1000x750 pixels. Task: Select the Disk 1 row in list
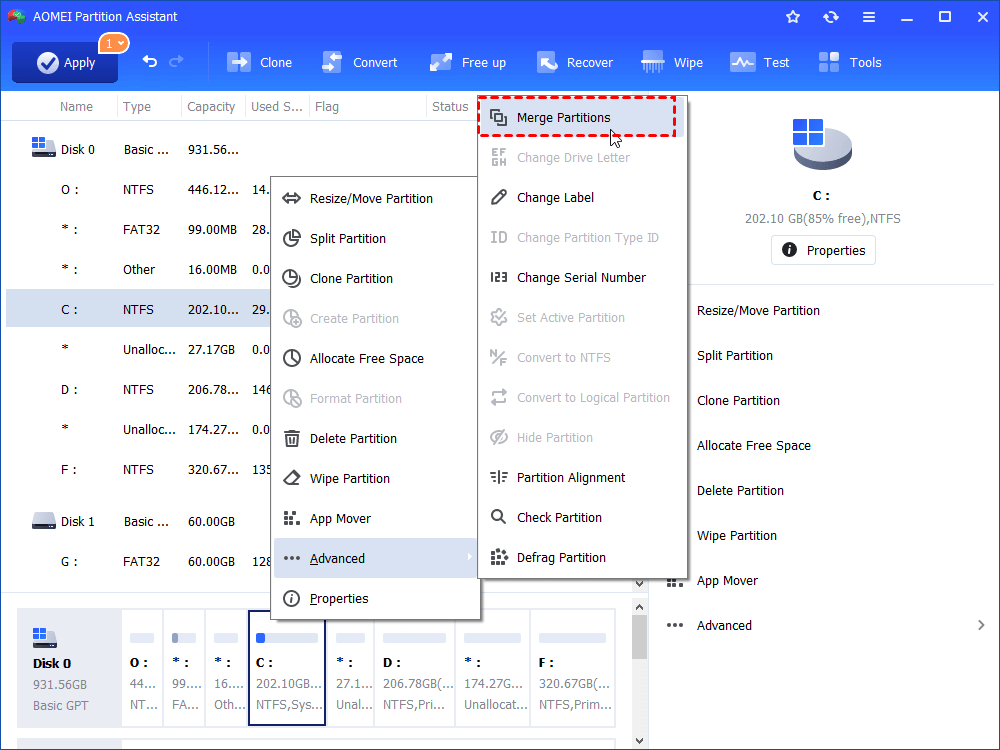click(x=138, y=522)
